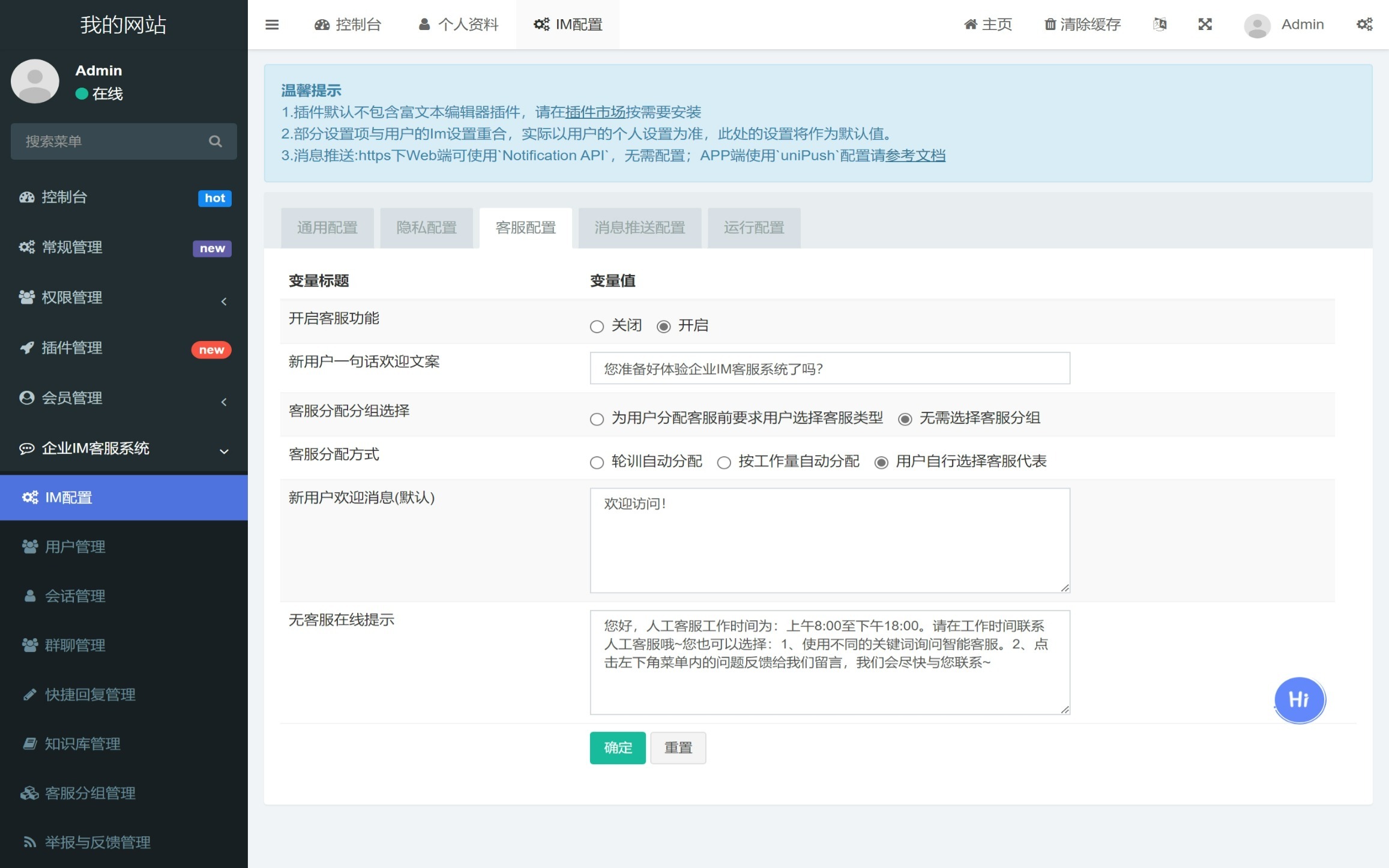1389x868 pixels.
Task: Click 重置 to reset configuration
Action: [677, 748]
